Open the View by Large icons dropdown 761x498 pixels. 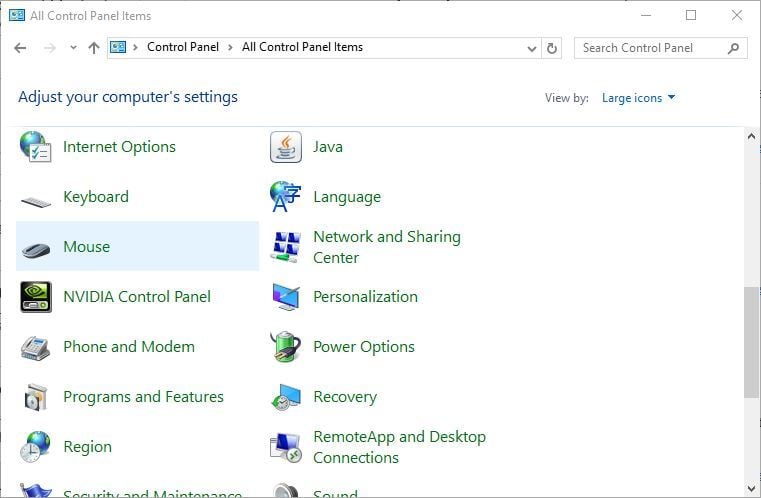point(638,98)
